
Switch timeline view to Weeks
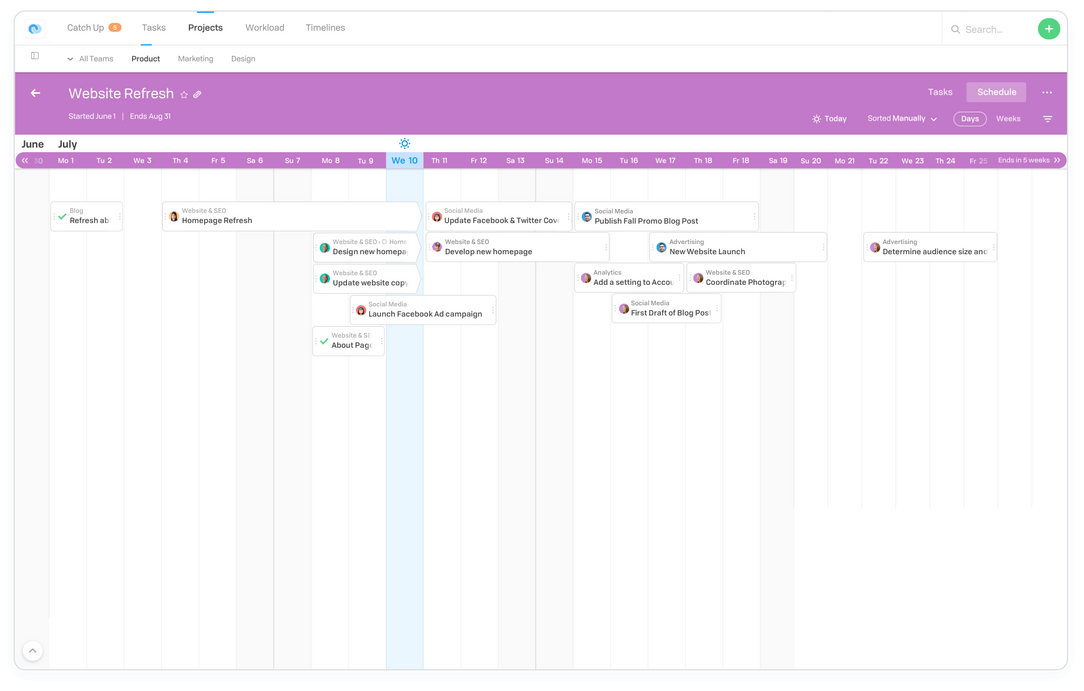pos(1008,119)
